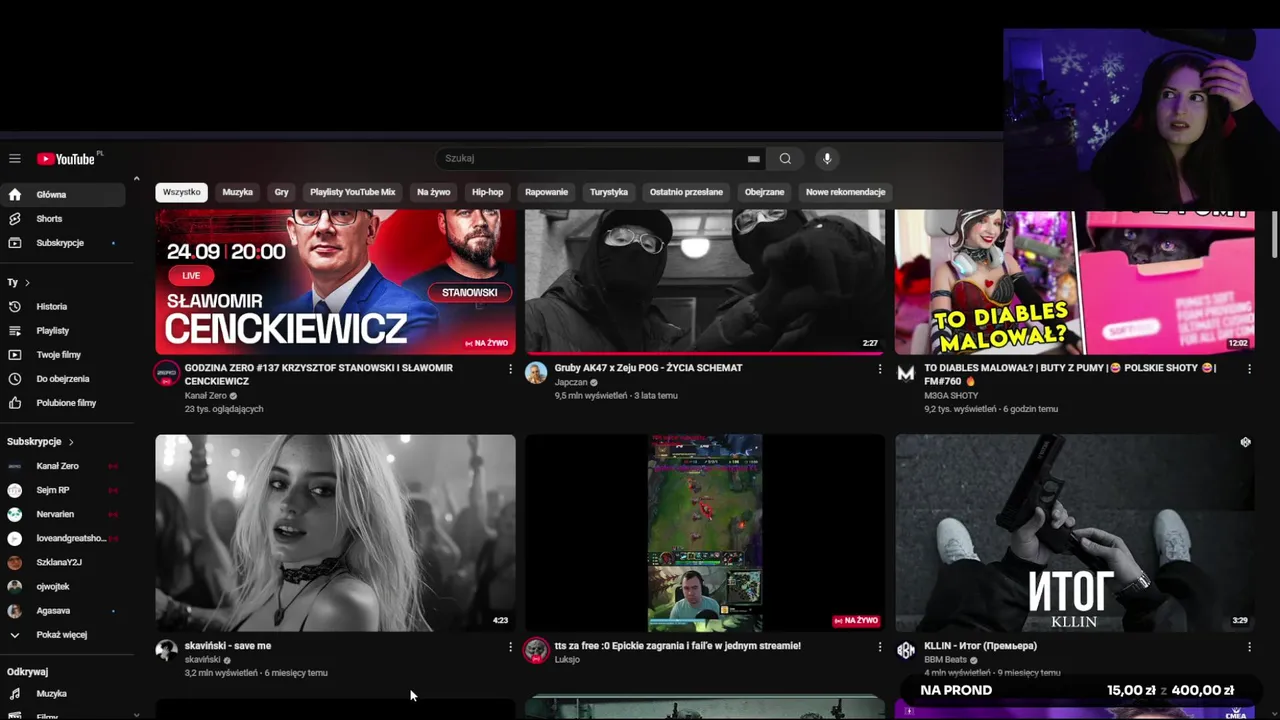Open options menu for Gruby AK47 video
Image resolution: width=1280 pixels, height=720 pixels.
(x=880, y=369)
